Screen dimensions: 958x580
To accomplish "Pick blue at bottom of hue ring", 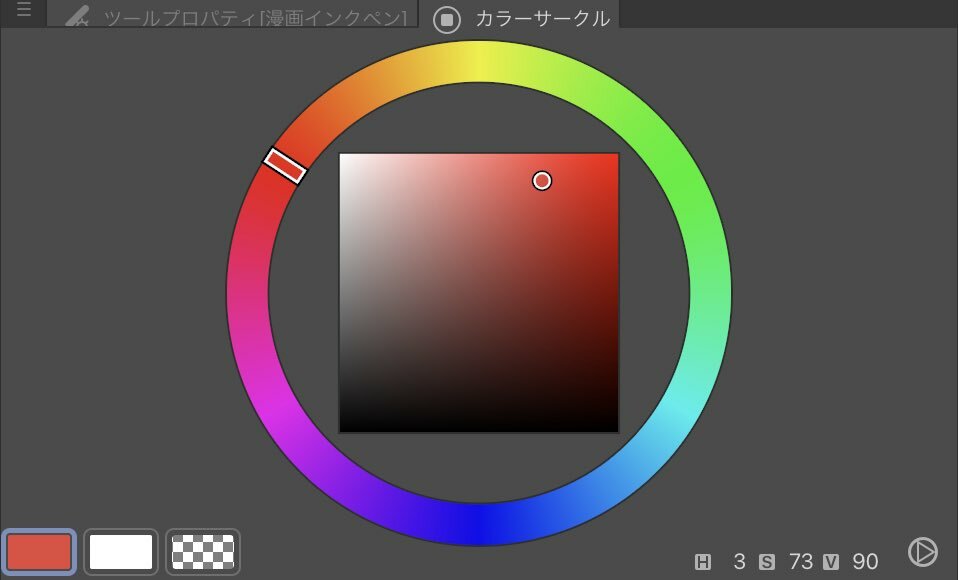I will pos(479,524).
